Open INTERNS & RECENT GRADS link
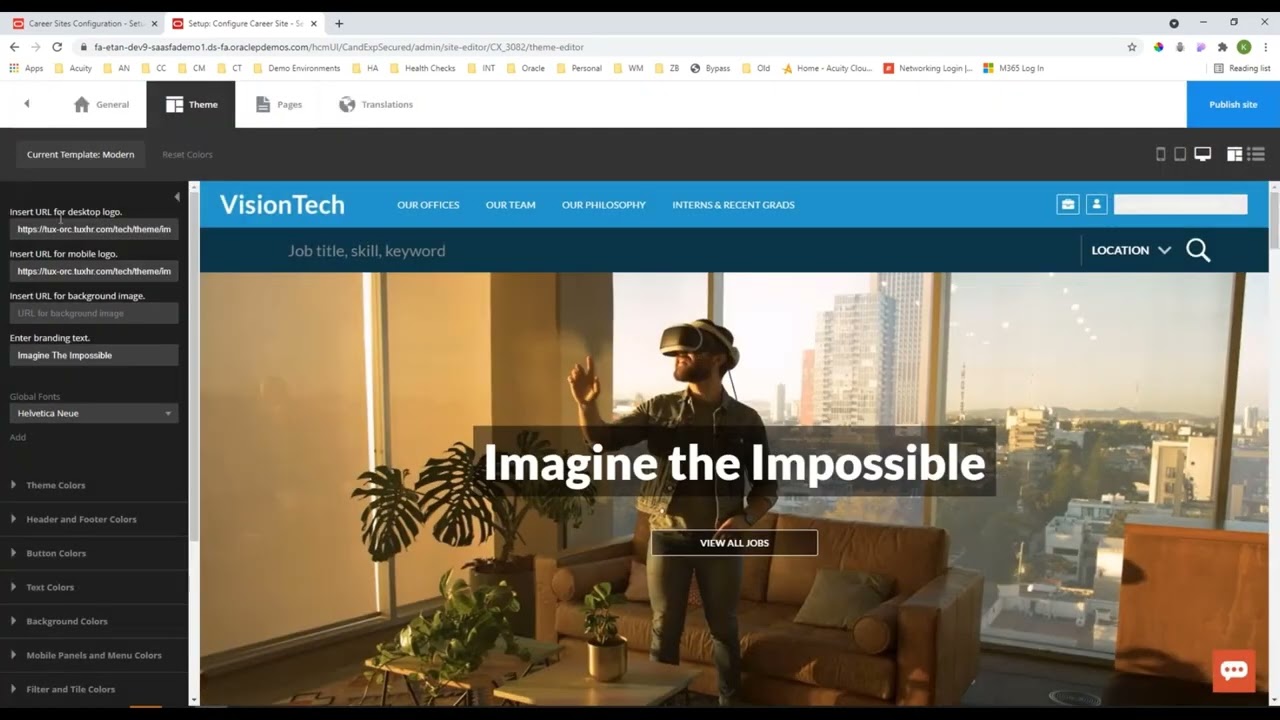The image size is (1280, 720). point(733,204)
